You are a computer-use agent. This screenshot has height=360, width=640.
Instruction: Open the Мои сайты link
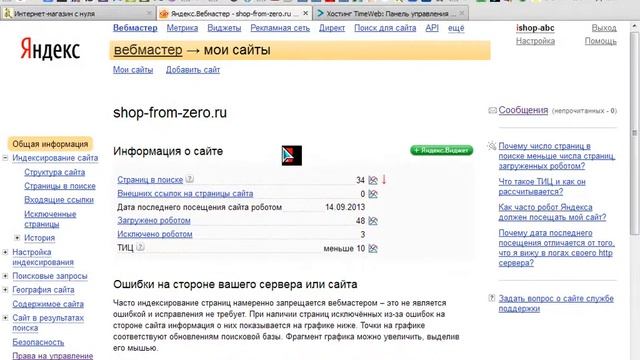coord(133,70)
